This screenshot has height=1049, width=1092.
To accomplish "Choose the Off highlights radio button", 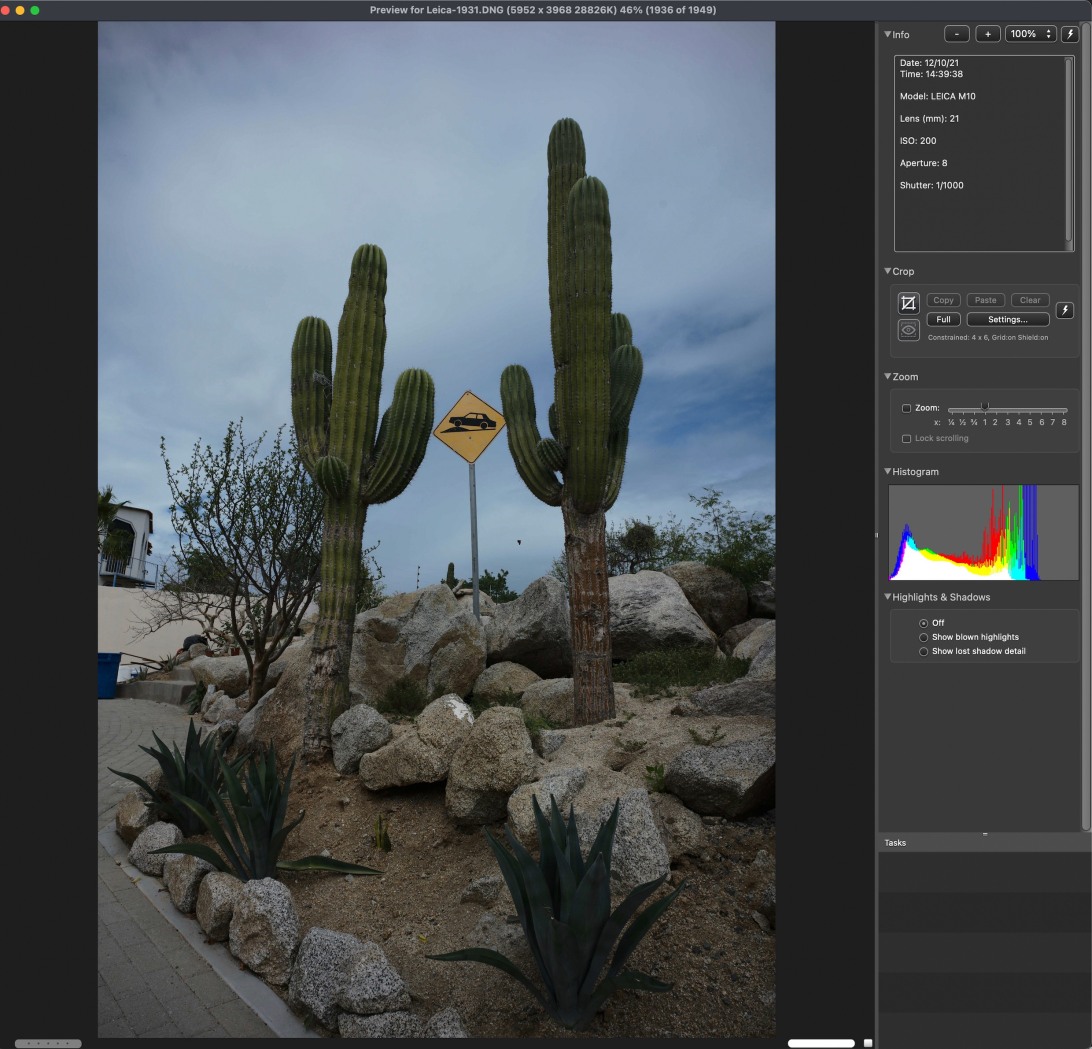I will click(923, 623).
